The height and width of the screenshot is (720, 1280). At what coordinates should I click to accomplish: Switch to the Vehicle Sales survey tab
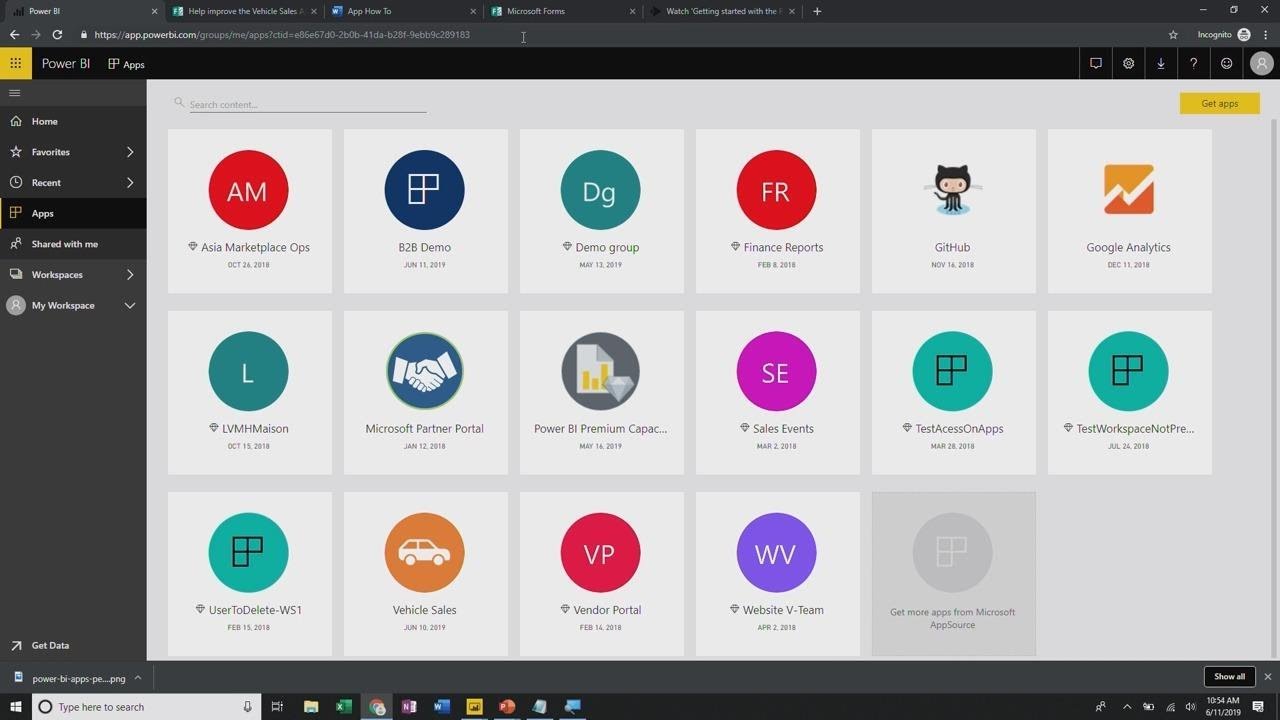tap(243, 11)
